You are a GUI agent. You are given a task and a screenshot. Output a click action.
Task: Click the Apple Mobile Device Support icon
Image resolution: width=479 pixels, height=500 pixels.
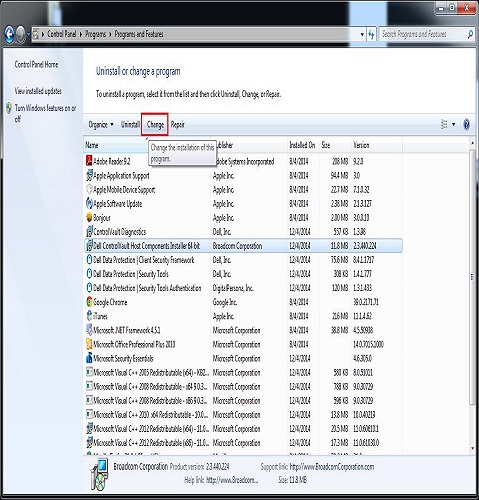coord(89,189)
